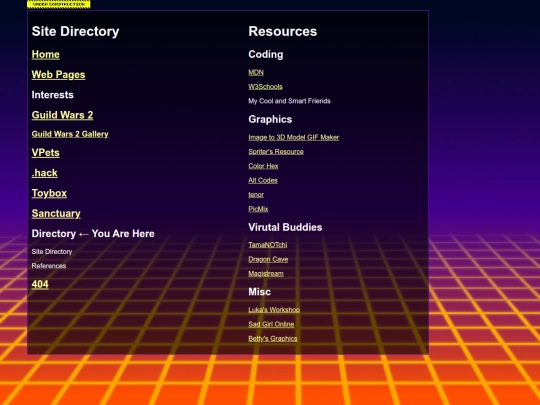Click the yellow under construction banner
Image resolution: width=540 pixels, height=405 pixels.
pos(59,4)
